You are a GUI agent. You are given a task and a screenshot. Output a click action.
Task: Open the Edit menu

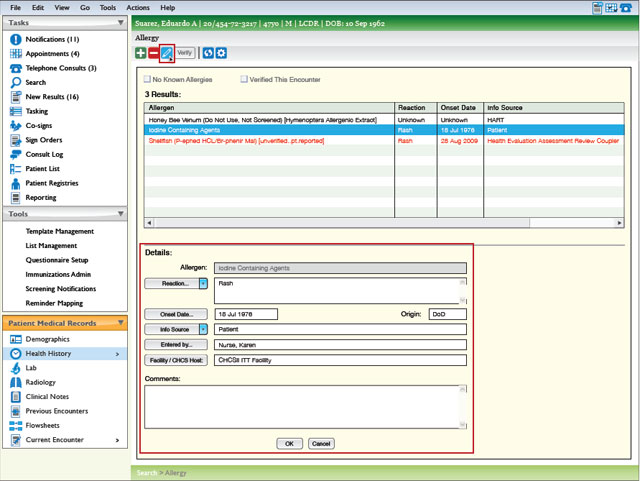click(38, 7)
